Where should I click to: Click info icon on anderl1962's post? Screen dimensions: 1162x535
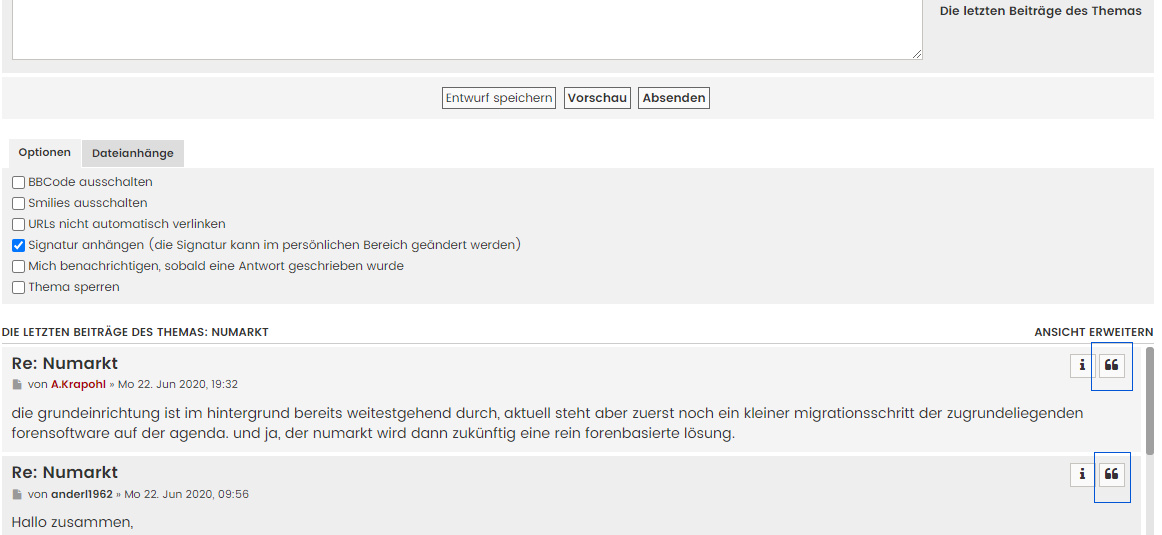click(1082, 475)
